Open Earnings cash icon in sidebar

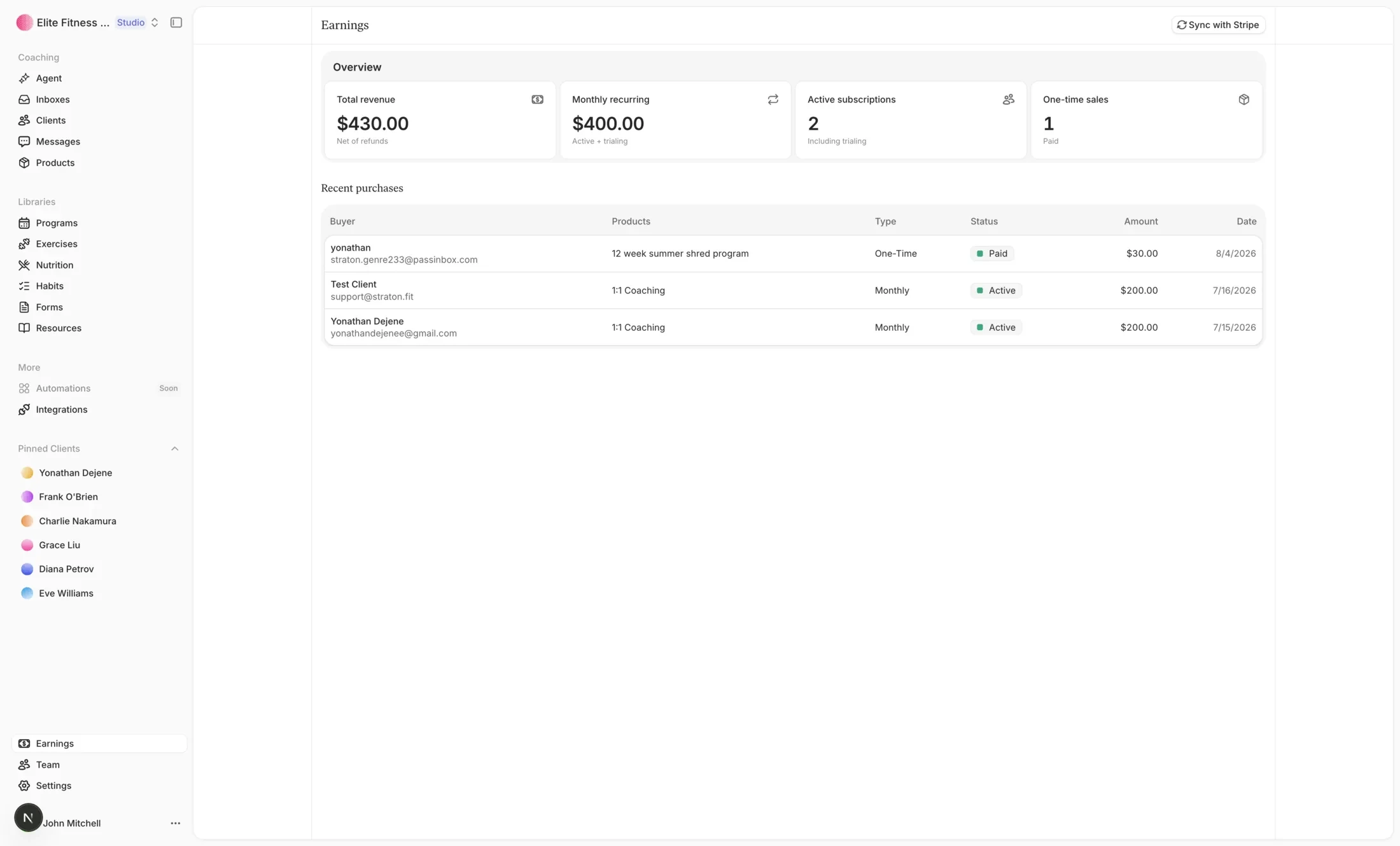coord(24,744)
